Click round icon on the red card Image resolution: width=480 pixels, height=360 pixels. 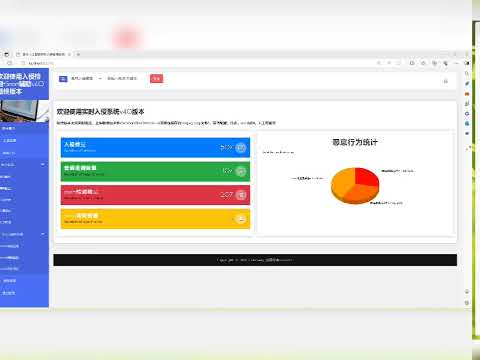coord(241,195)
